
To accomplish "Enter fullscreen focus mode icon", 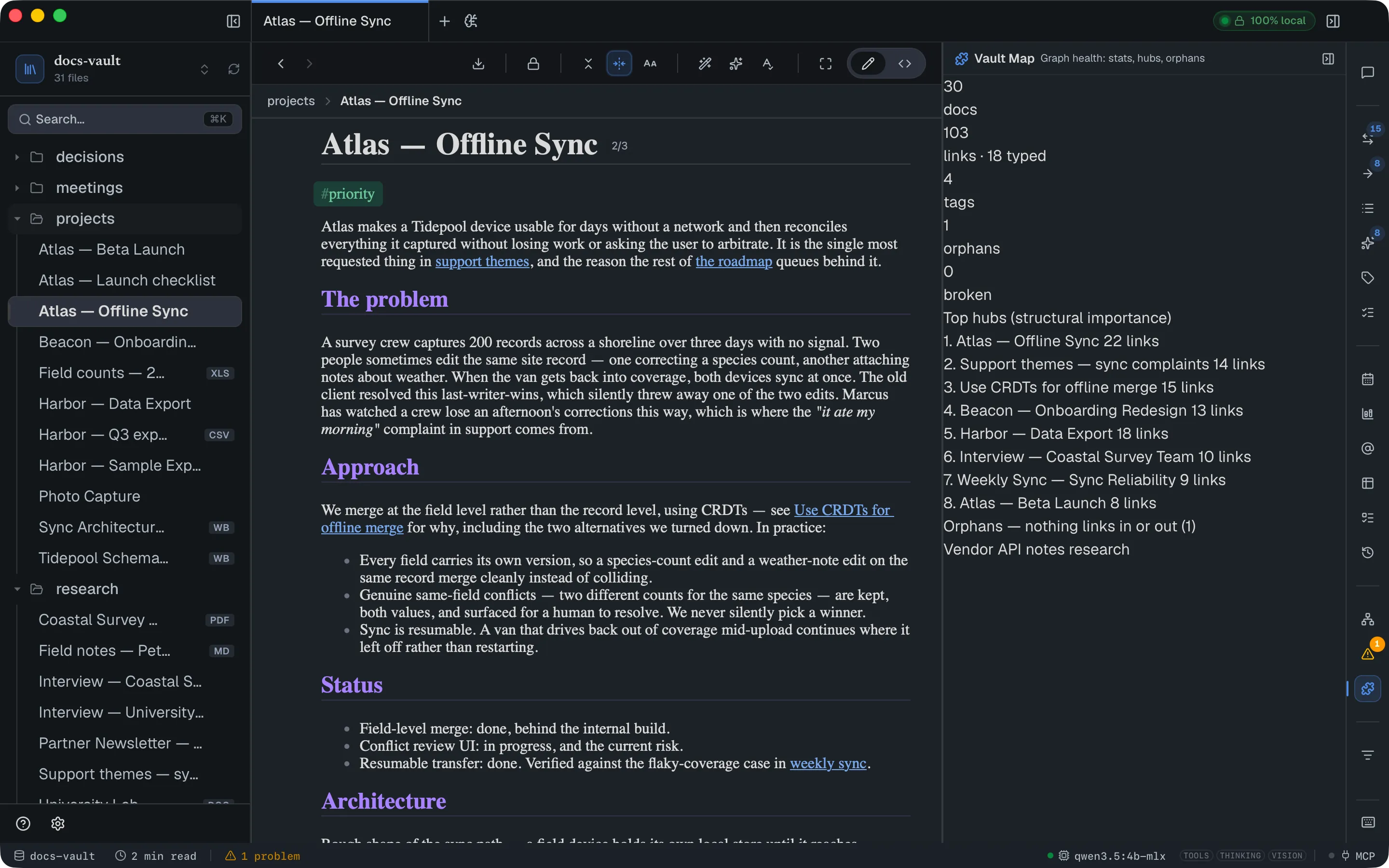I will (x=825, y=63).
